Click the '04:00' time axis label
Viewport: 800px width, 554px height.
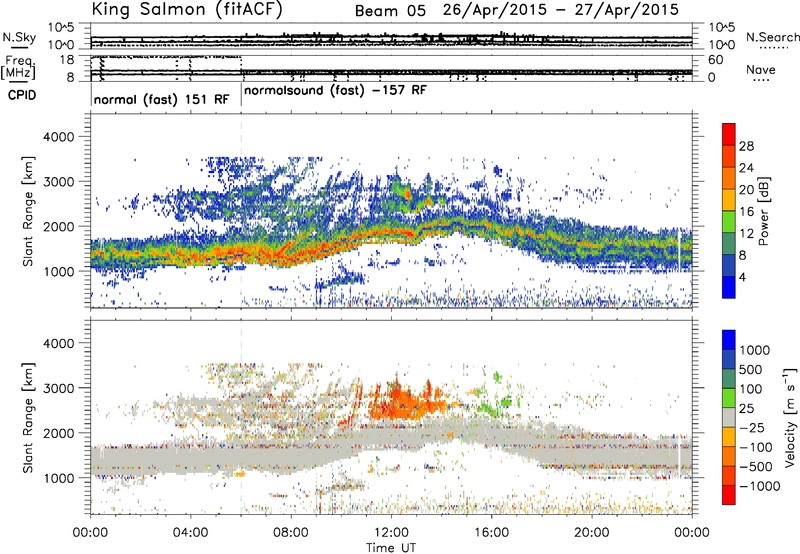(190, 533)
